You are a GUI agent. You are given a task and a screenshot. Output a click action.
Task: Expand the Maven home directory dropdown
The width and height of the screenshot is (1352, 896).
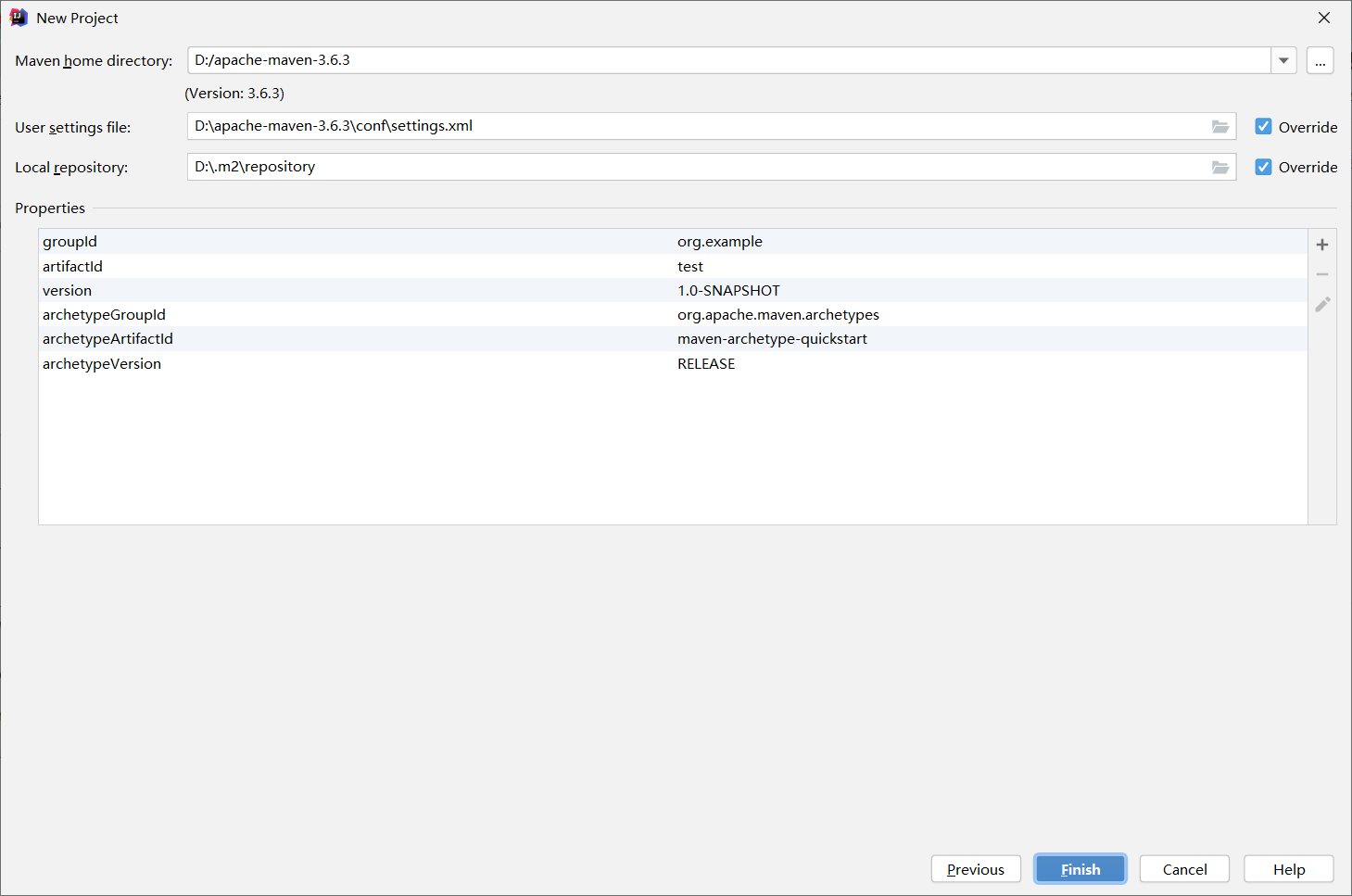point(1283,61)
